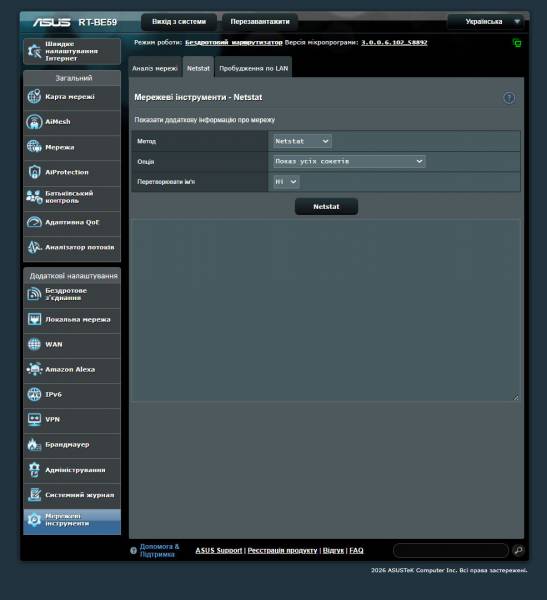Open the VPN icon in the sidebar
The height and width of the screenshot is (600, 547).
(34, 419)
